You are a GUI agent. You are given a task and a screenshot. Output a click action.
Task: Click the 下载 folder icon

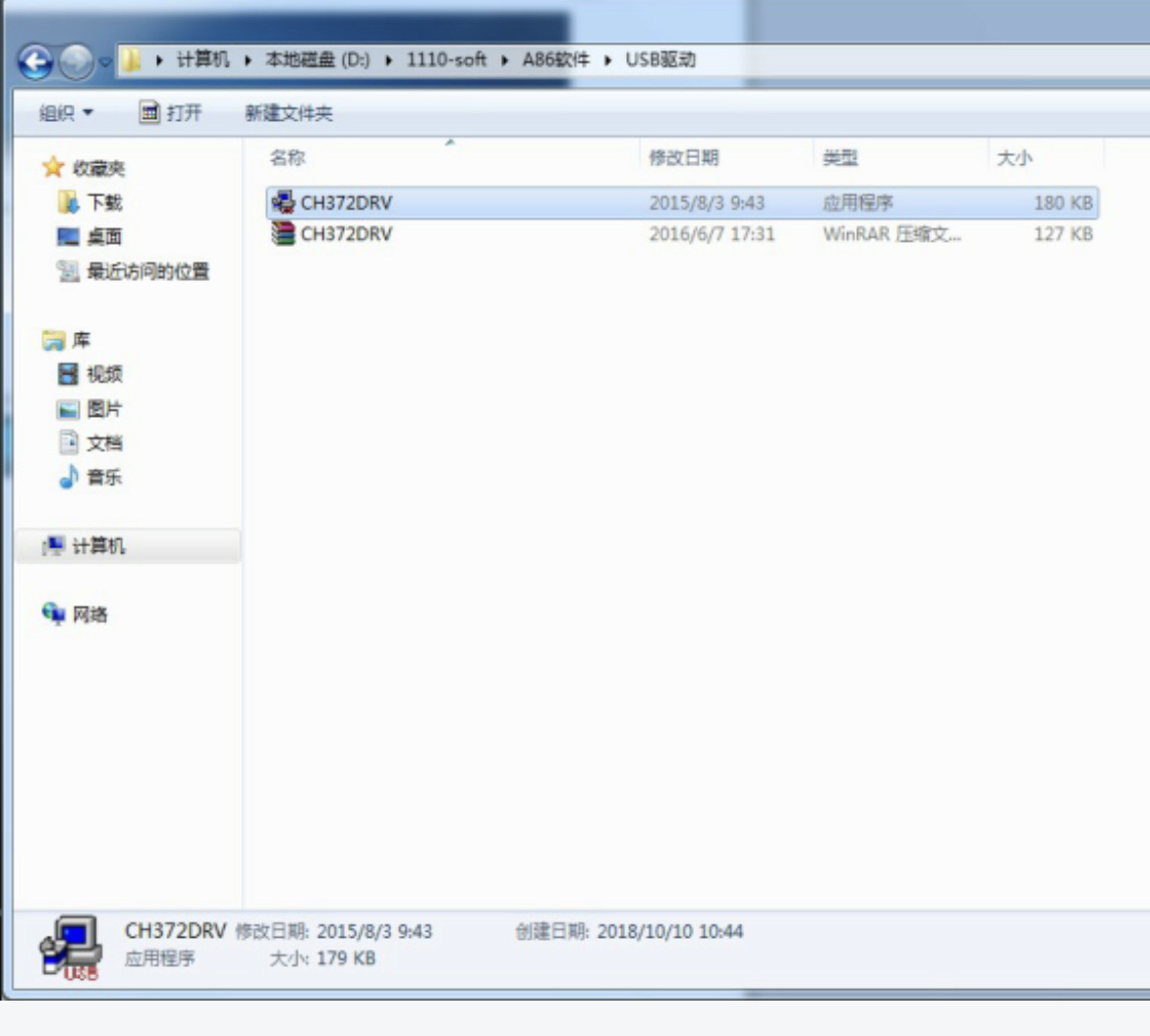click(x=68, y=201)
